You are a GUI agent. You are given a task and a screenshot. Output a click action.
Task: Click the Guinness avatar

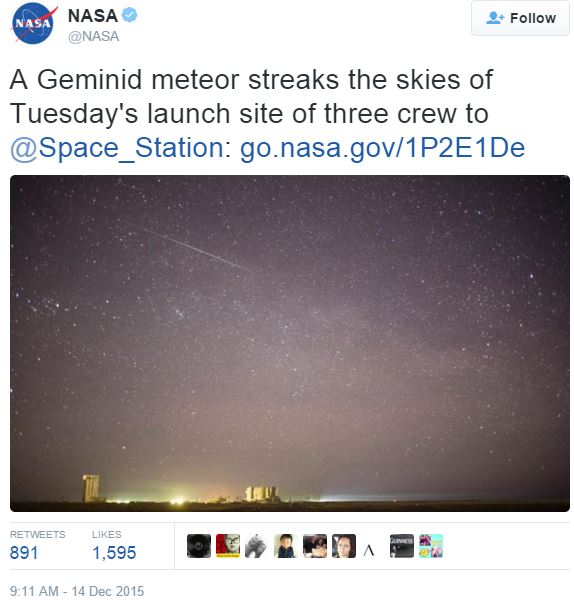coord(401,546)
